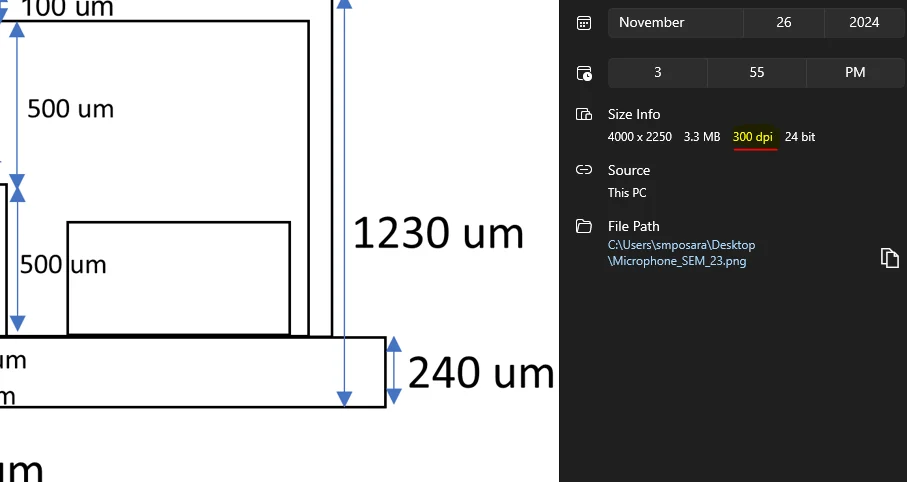907x482 pixels.
Task: Click the 240 um label in image
Action: (481, 372)
